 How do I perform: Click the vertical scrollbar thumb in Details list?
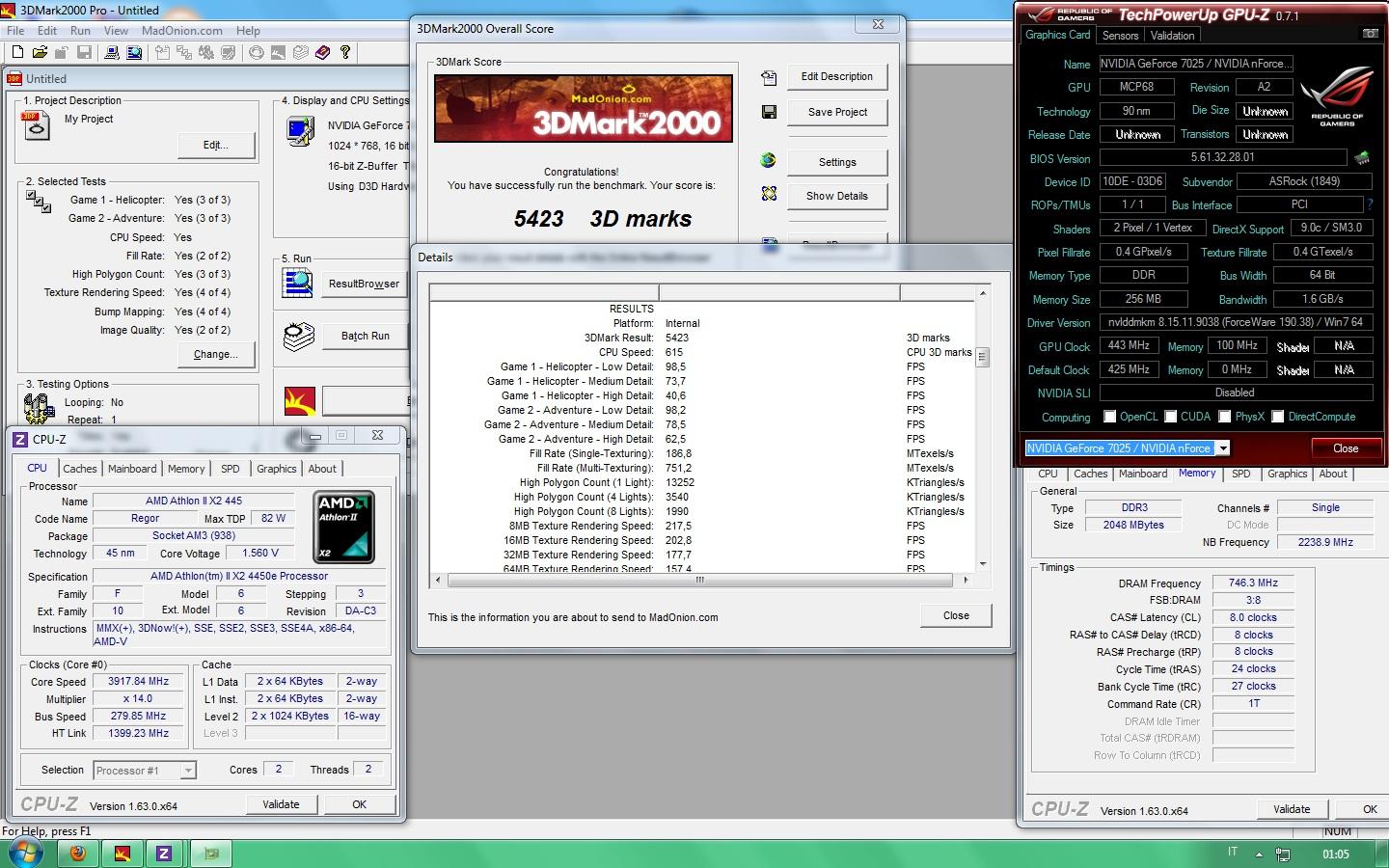tap(982, 356)
